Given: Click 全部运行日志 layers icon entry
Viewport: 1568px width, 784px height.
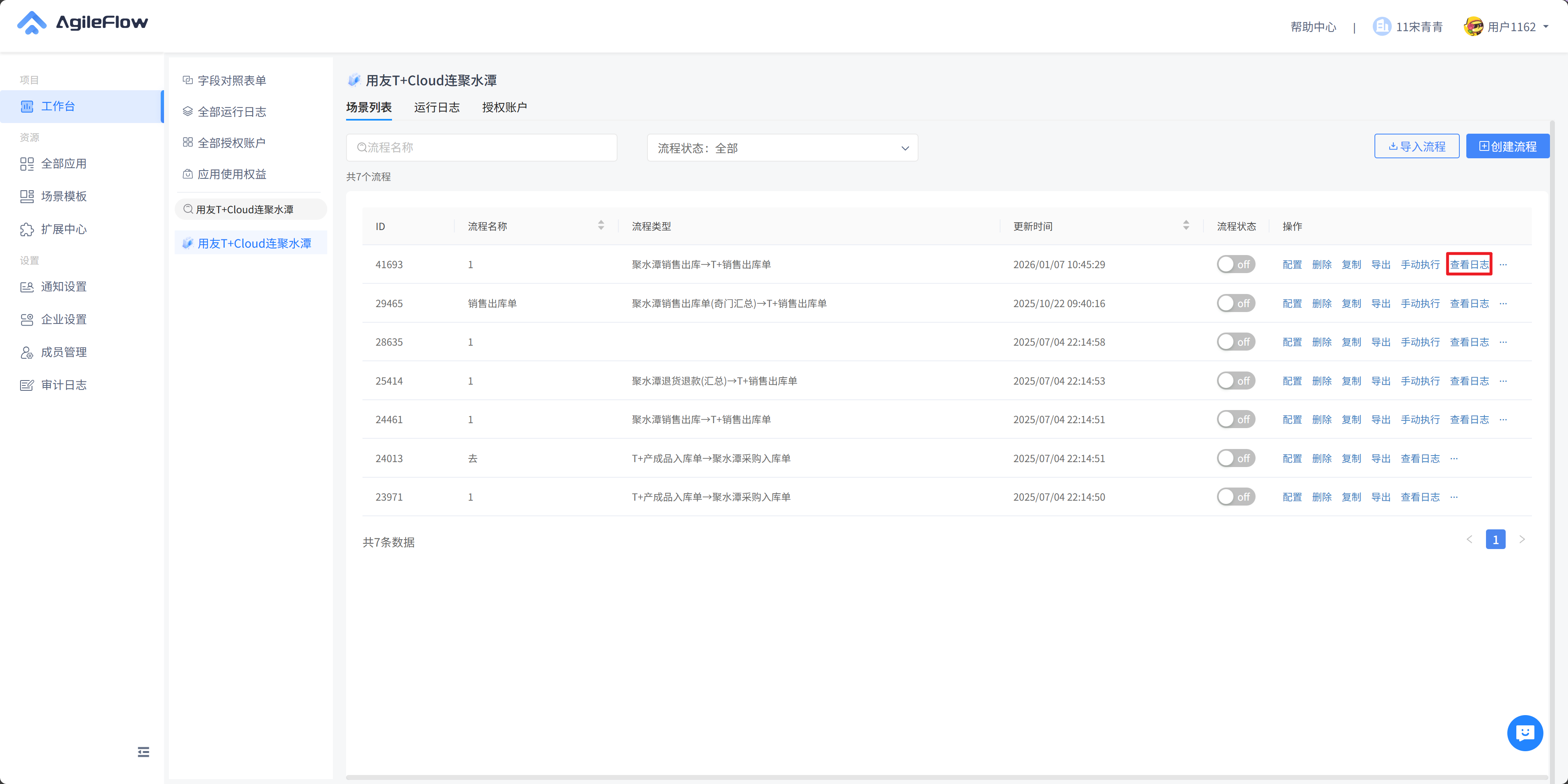Looking at the screenshot, I should [187, 112].
